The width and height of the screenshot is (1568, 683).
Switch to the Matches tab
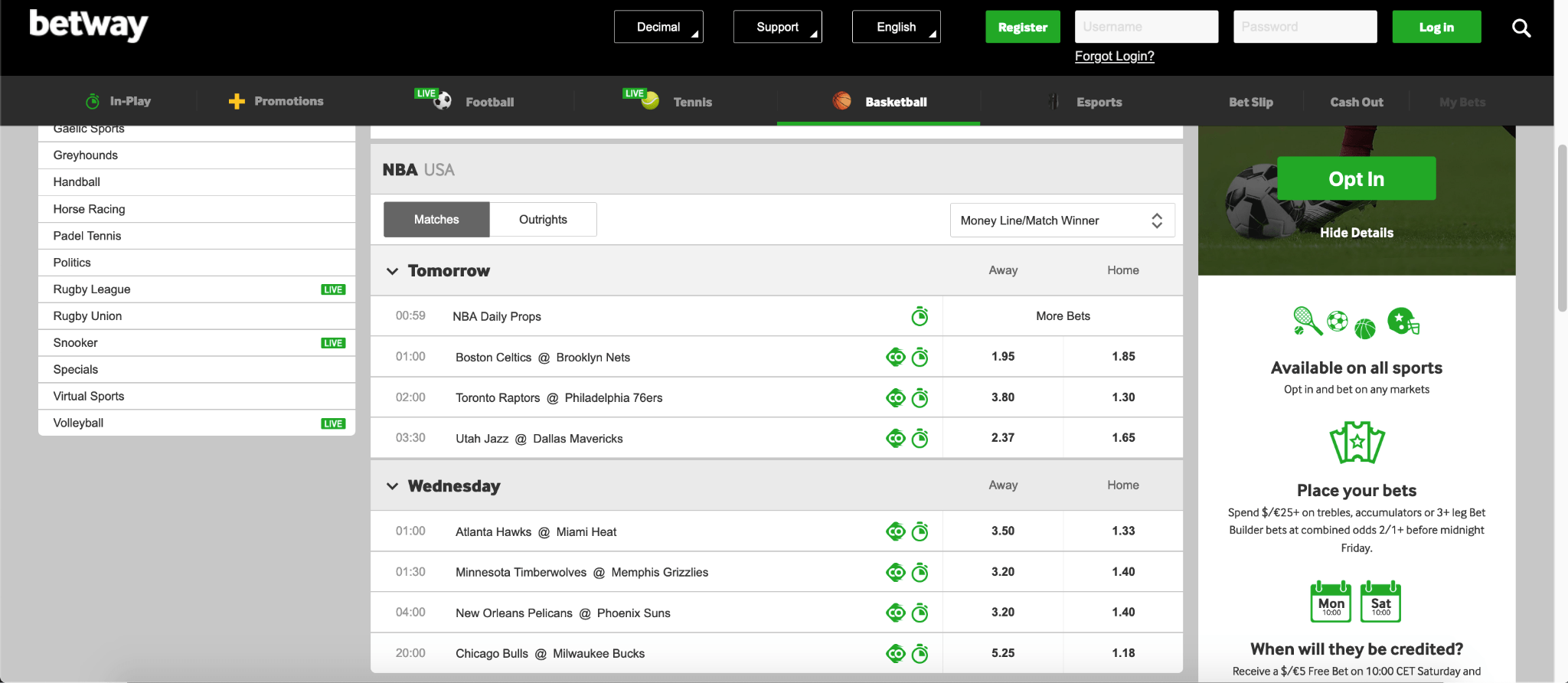coord(436,220)
